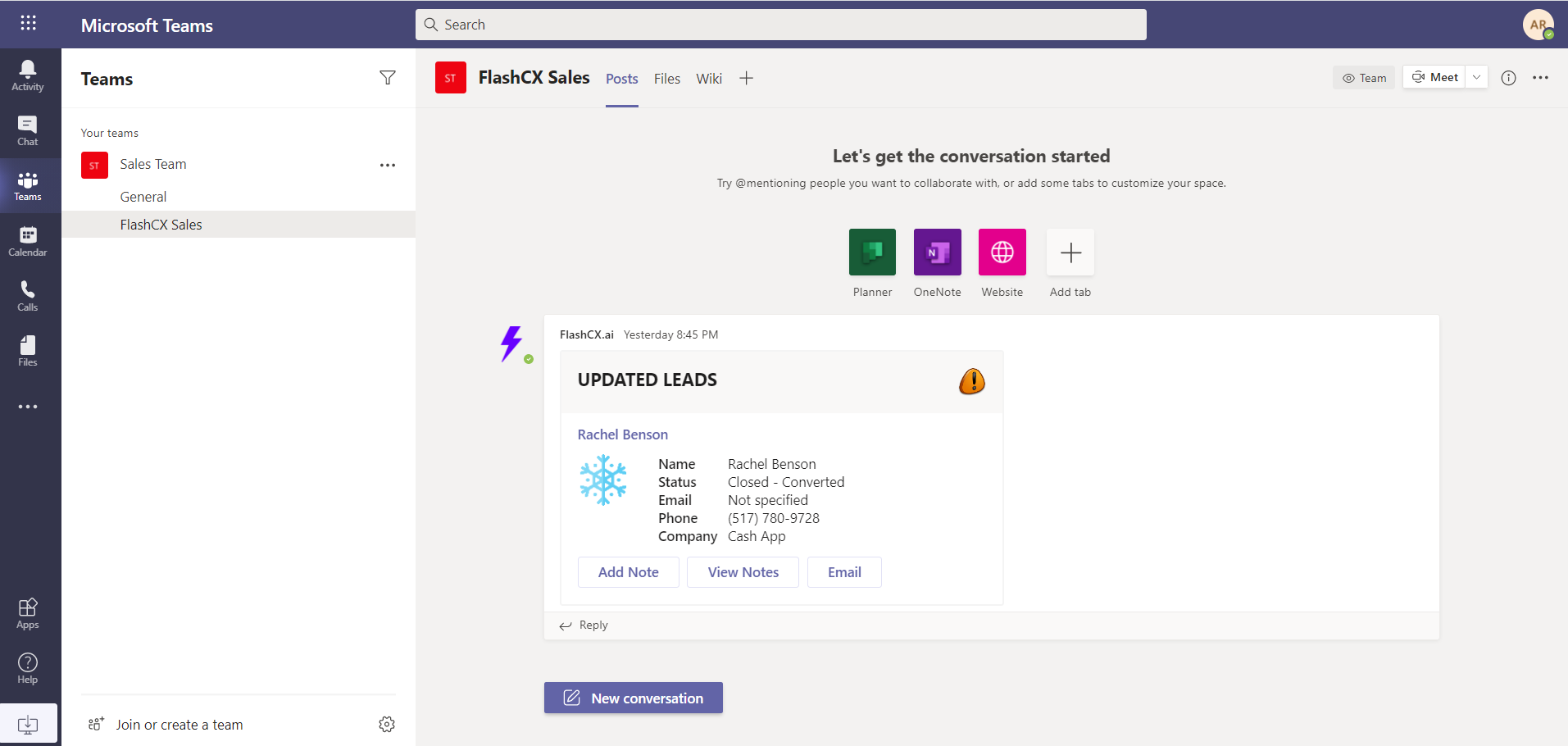Viewport: 1568px width, 746px height.
Task: Click the 'Closed - Converted' status text
Action: 786,482
